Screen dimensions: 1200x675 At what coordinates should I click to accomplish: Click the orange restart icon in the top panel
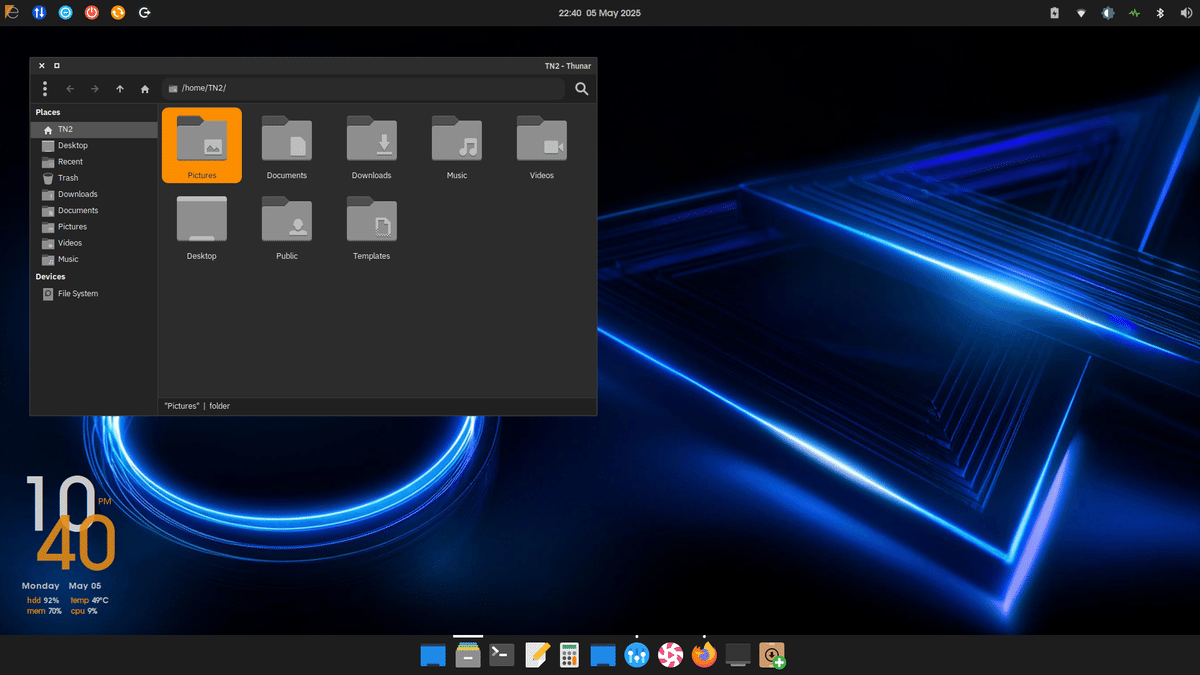pyautogui.click(x=117, y=13)
